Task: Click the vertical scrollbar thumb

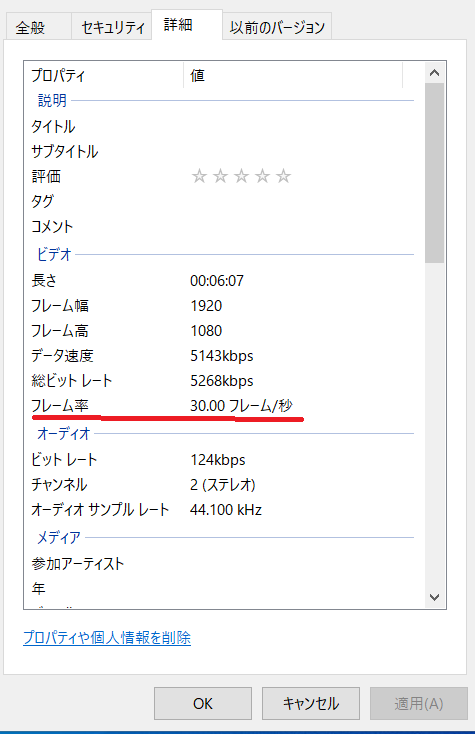Action: pyautogui.click(x=434, y=173)
